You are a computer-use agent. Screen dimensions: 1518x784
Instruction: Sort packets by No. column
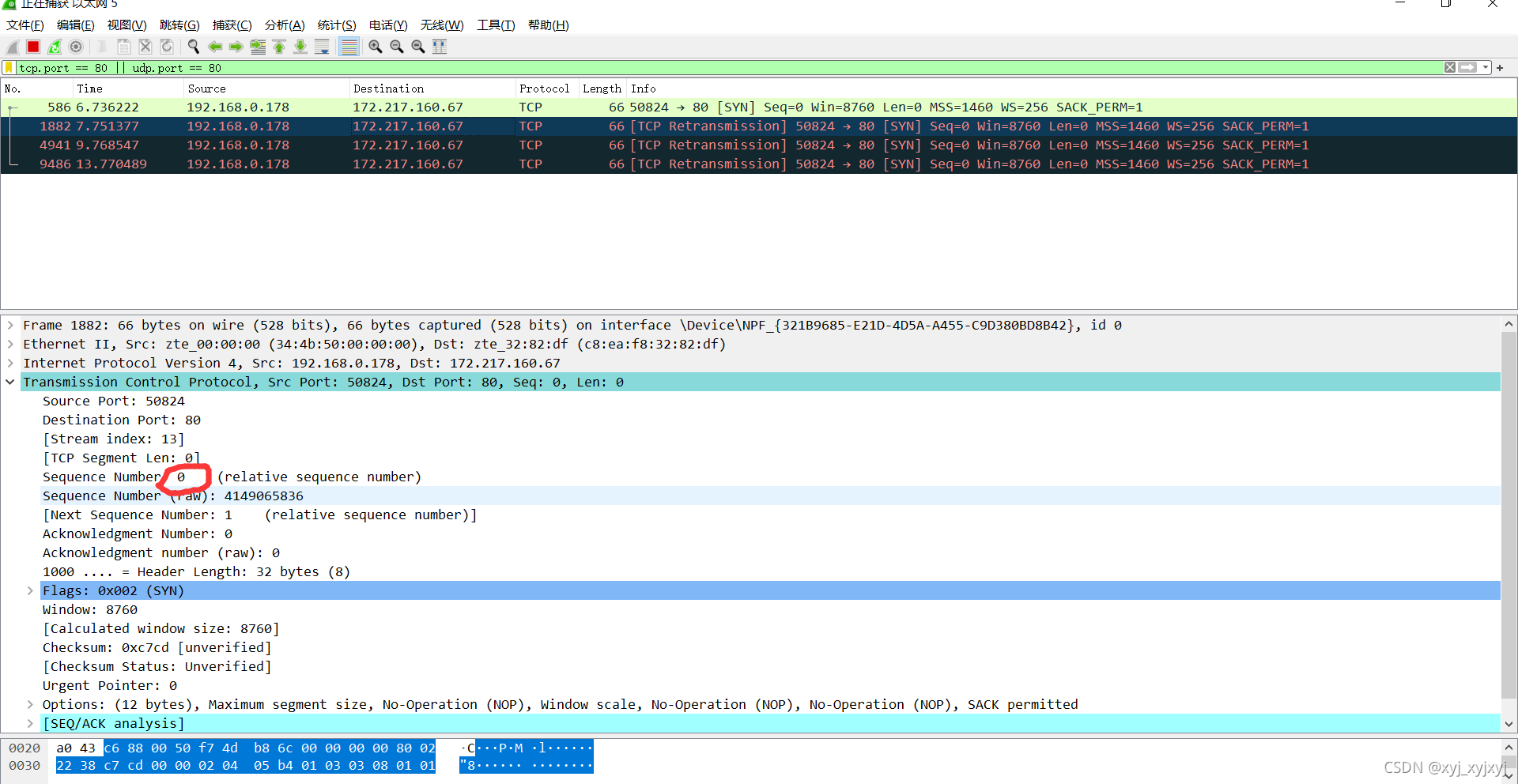coord(37,89)
